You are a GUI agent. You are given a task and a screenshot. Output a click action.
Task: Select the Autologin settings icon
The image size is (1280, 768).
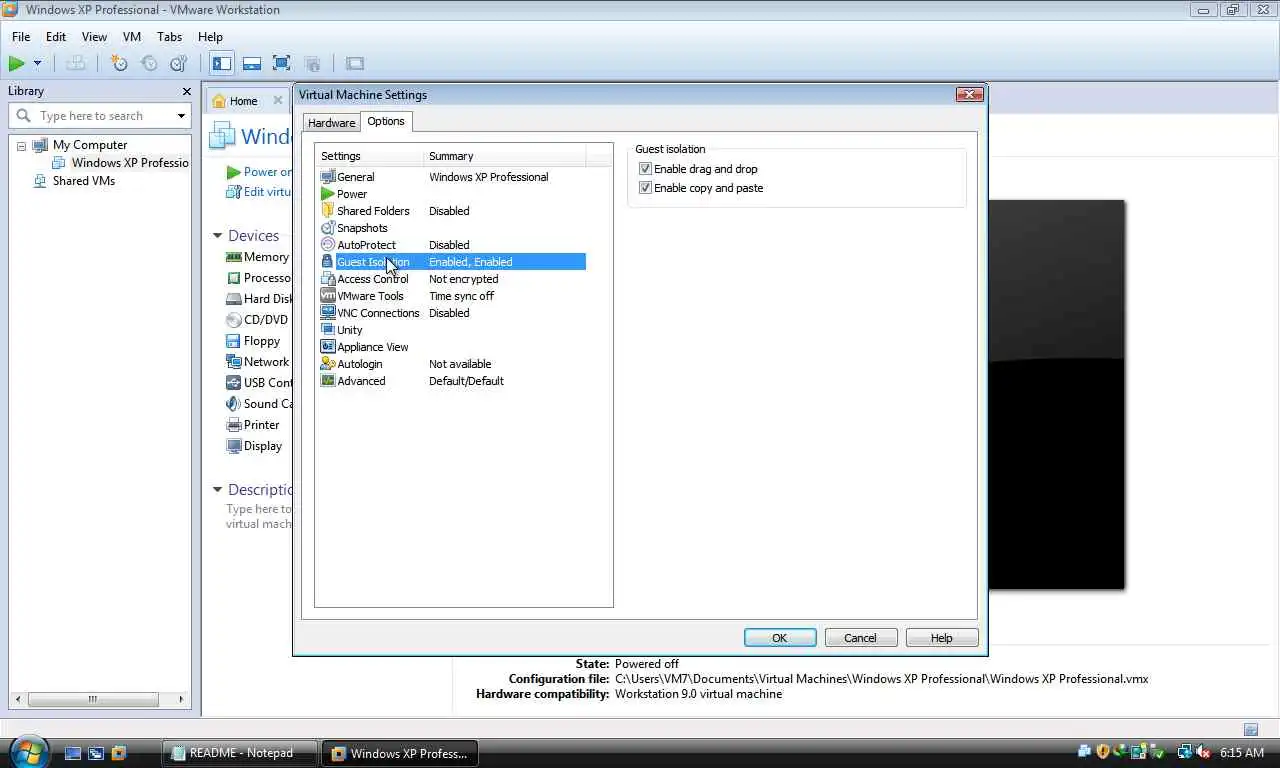[x=328, y=364]
